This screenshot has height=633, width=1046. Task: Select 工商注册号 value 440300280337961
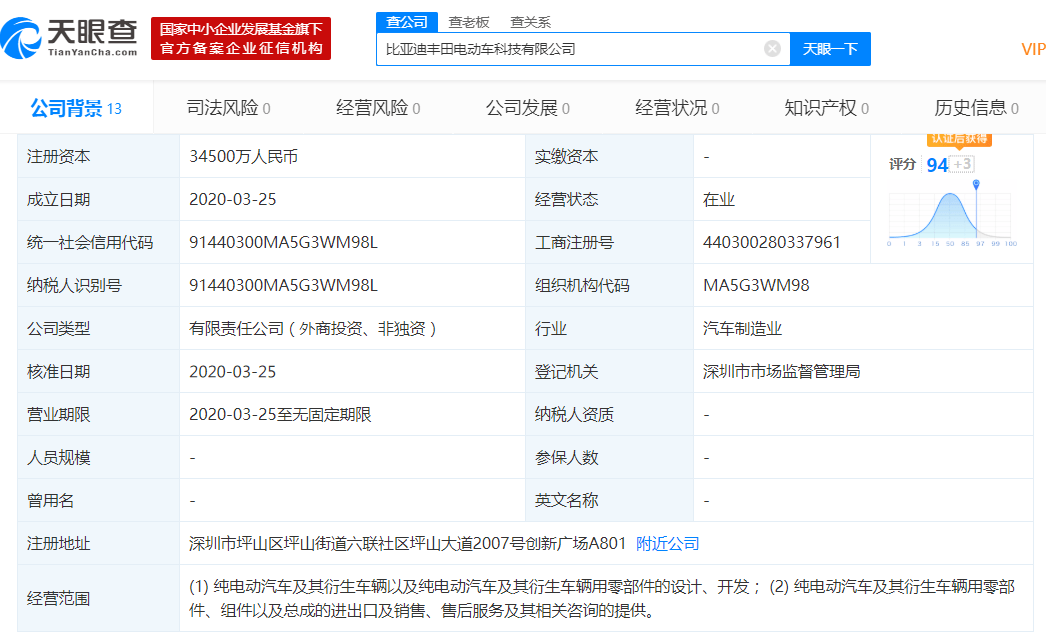[772, 242]
